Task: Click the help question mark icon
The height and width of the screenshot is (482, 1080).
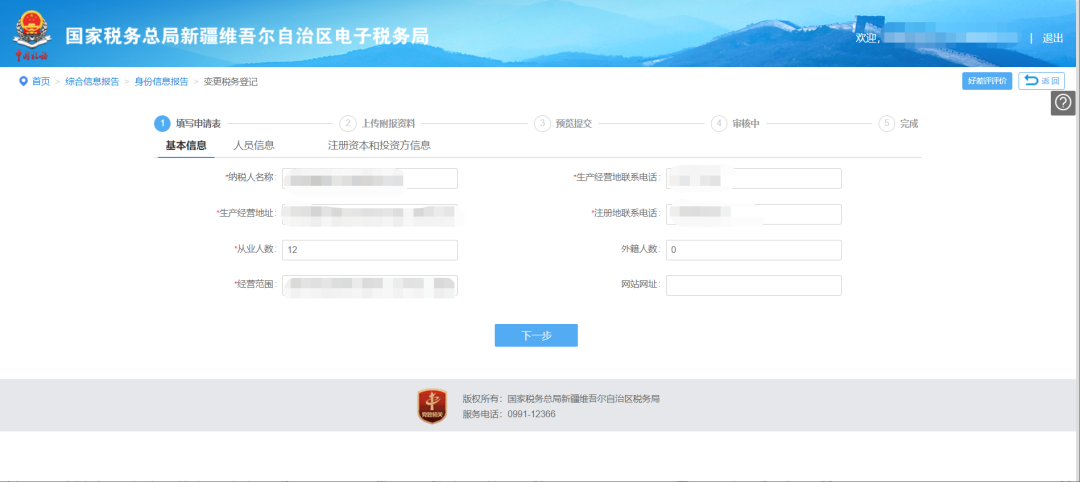Action: pyautogui.click(x=1063, y=103)
